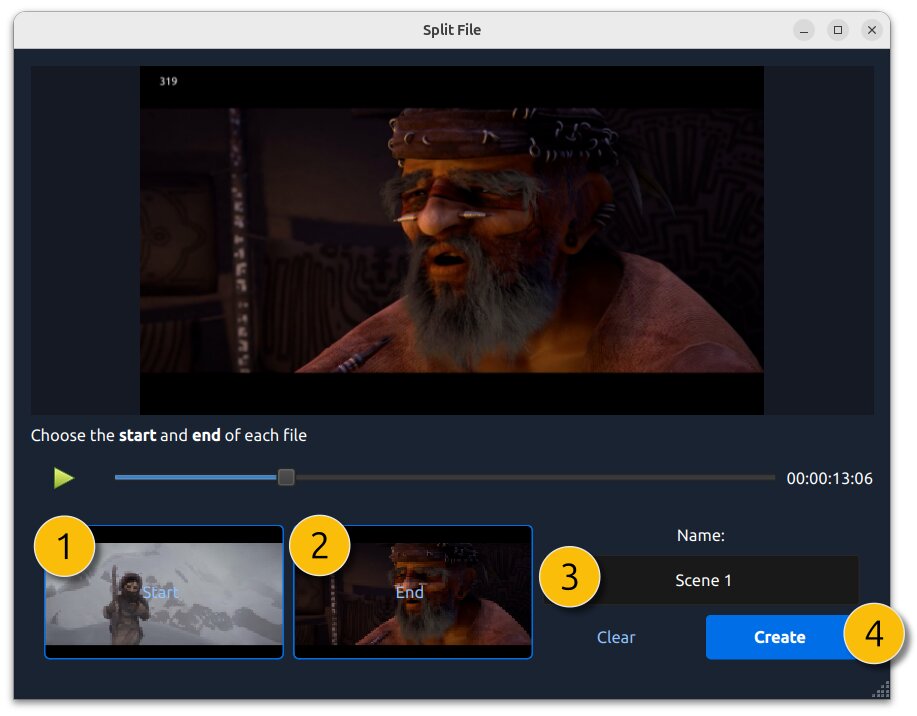Click the video preview showing frame 319
The height and width of the screenshot is (716, 917).
pos(450,240)
